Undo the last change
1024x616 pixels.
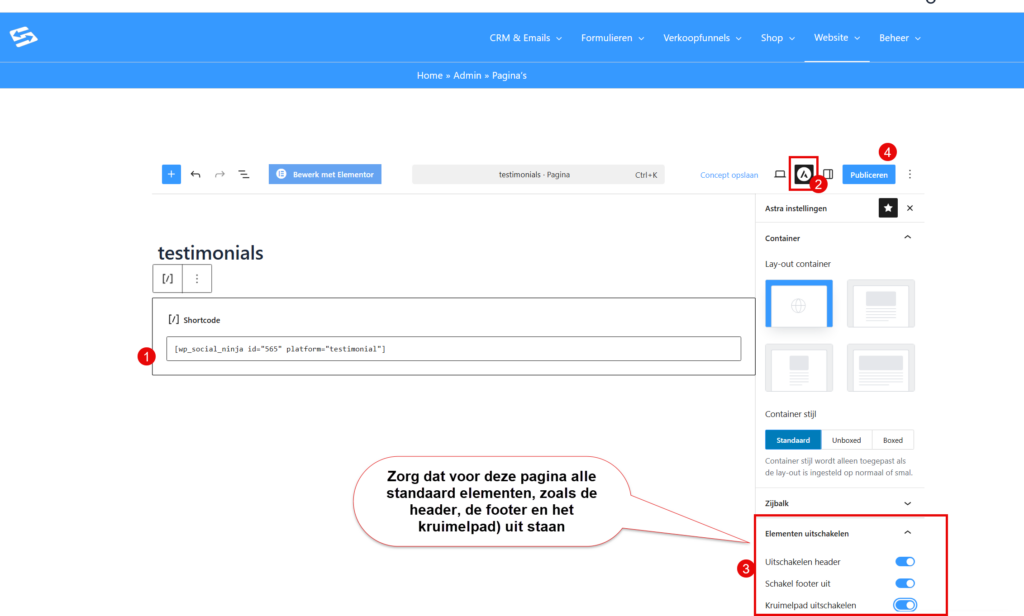click(195, 174)
